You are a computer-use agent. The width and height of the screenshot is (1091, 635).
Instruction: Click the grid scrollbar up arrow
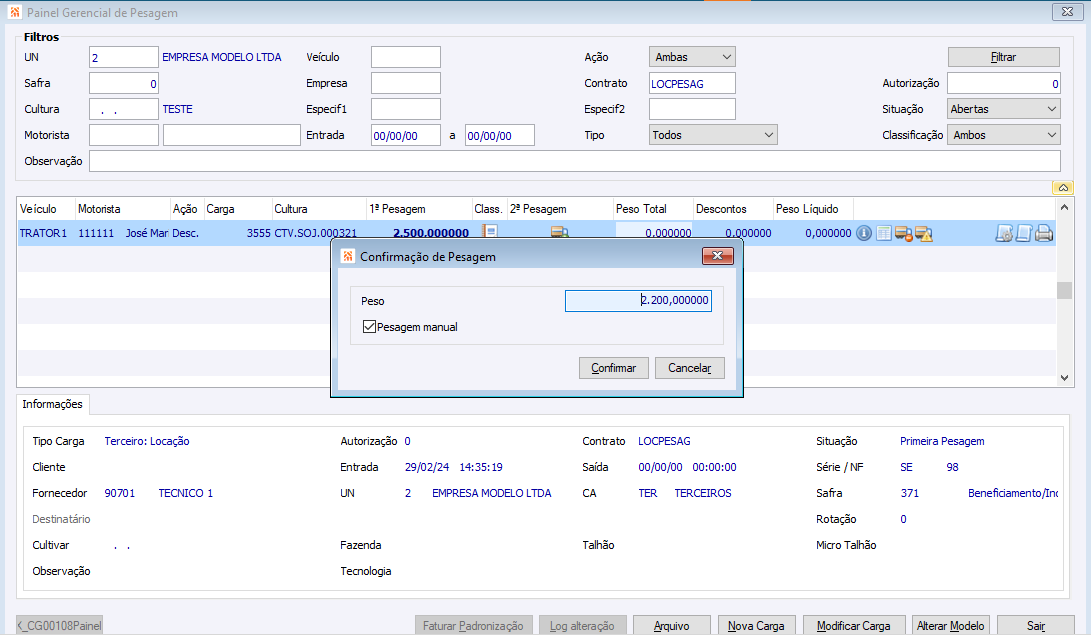1064,207
